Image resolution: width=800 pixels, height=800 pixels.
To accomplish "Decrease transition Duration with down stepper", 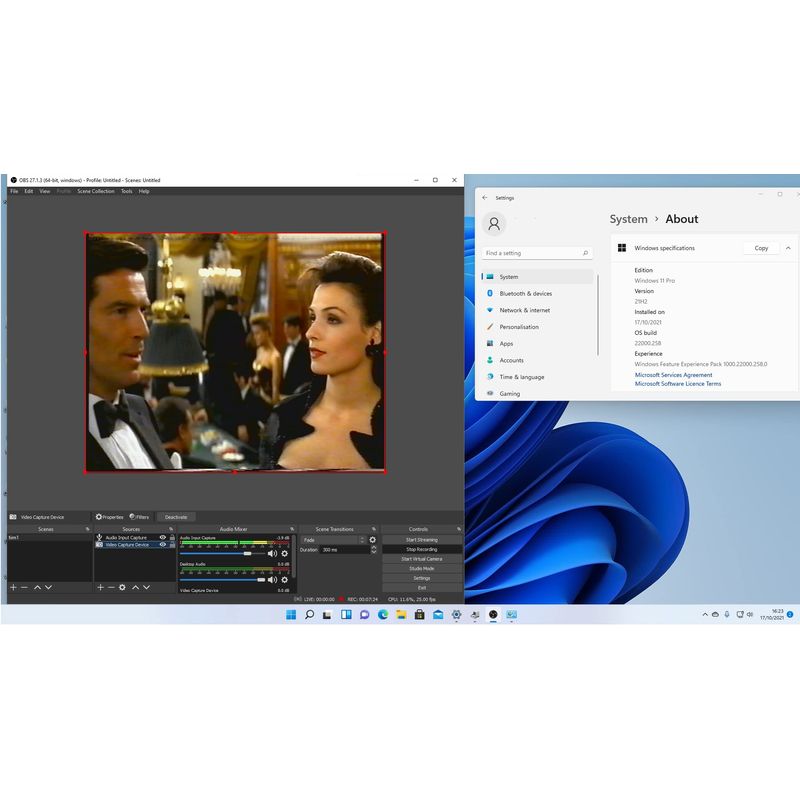I will click(x=373, y=552).
